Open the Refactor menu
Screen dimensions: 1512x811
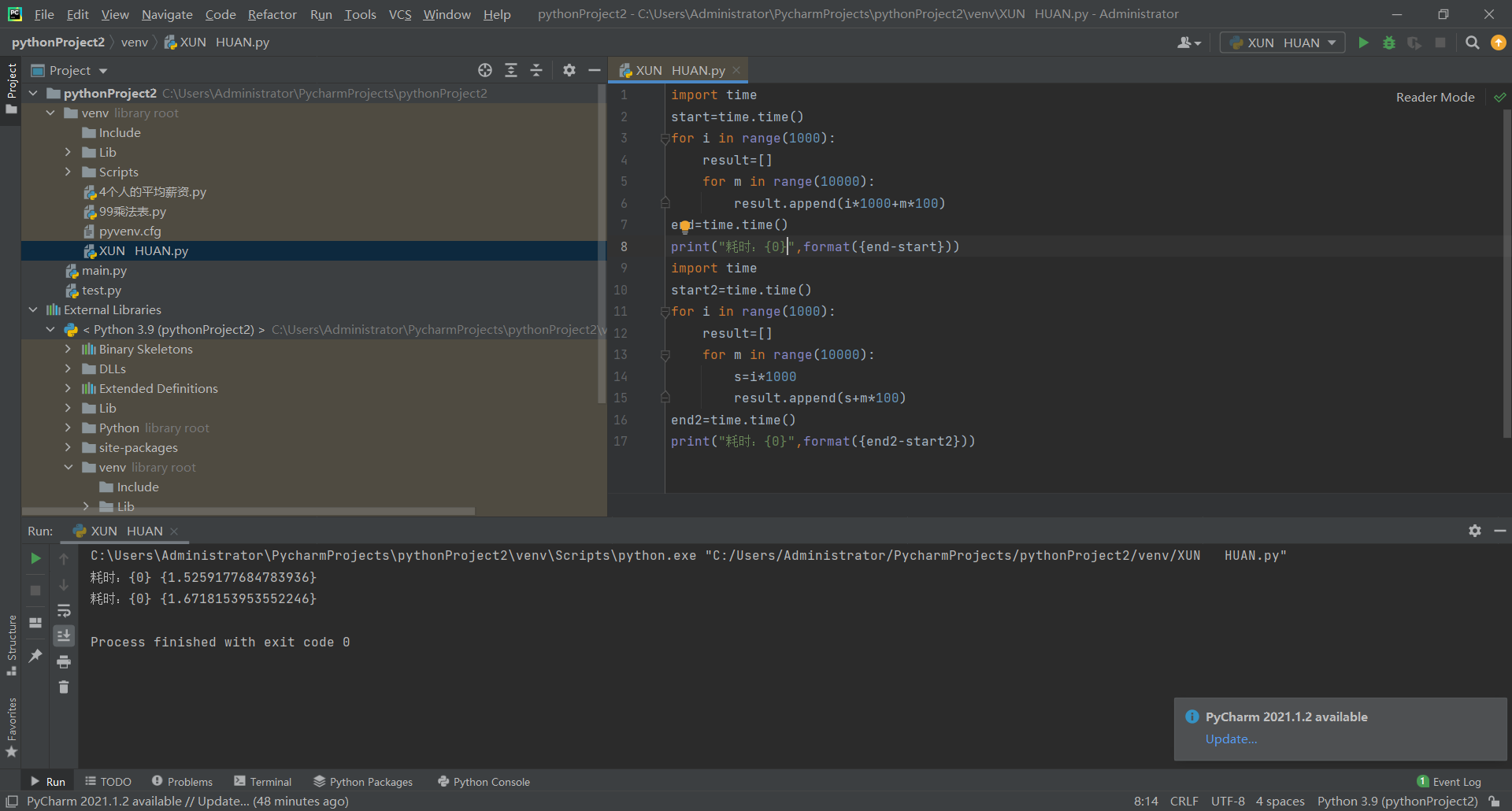[272, 14]
